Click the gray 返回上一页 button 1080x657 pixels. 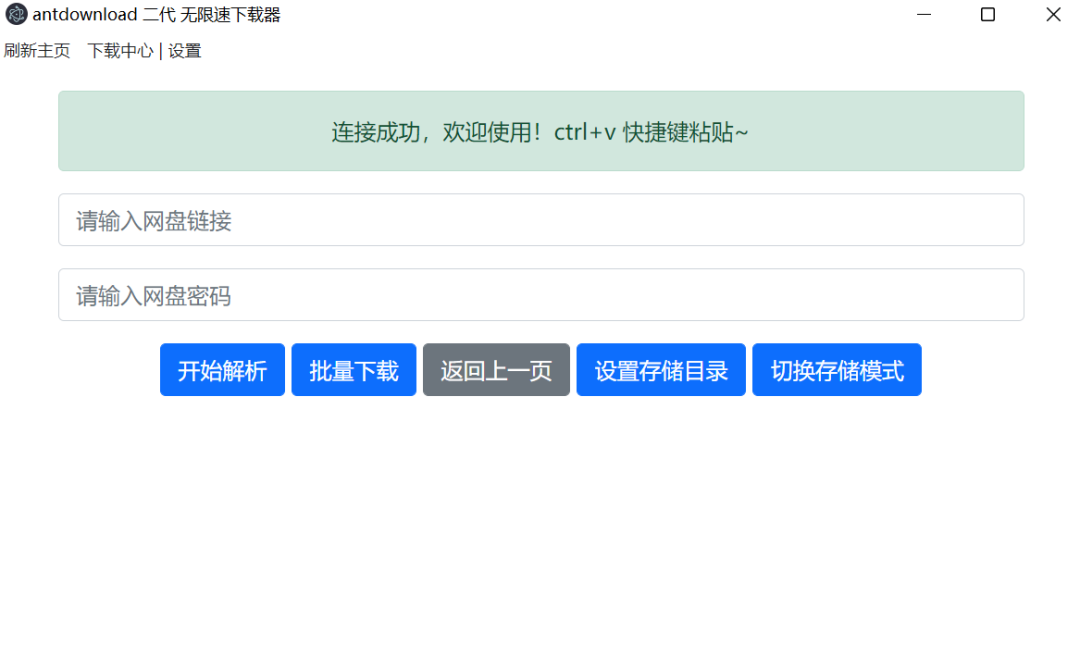click(496, 370)
